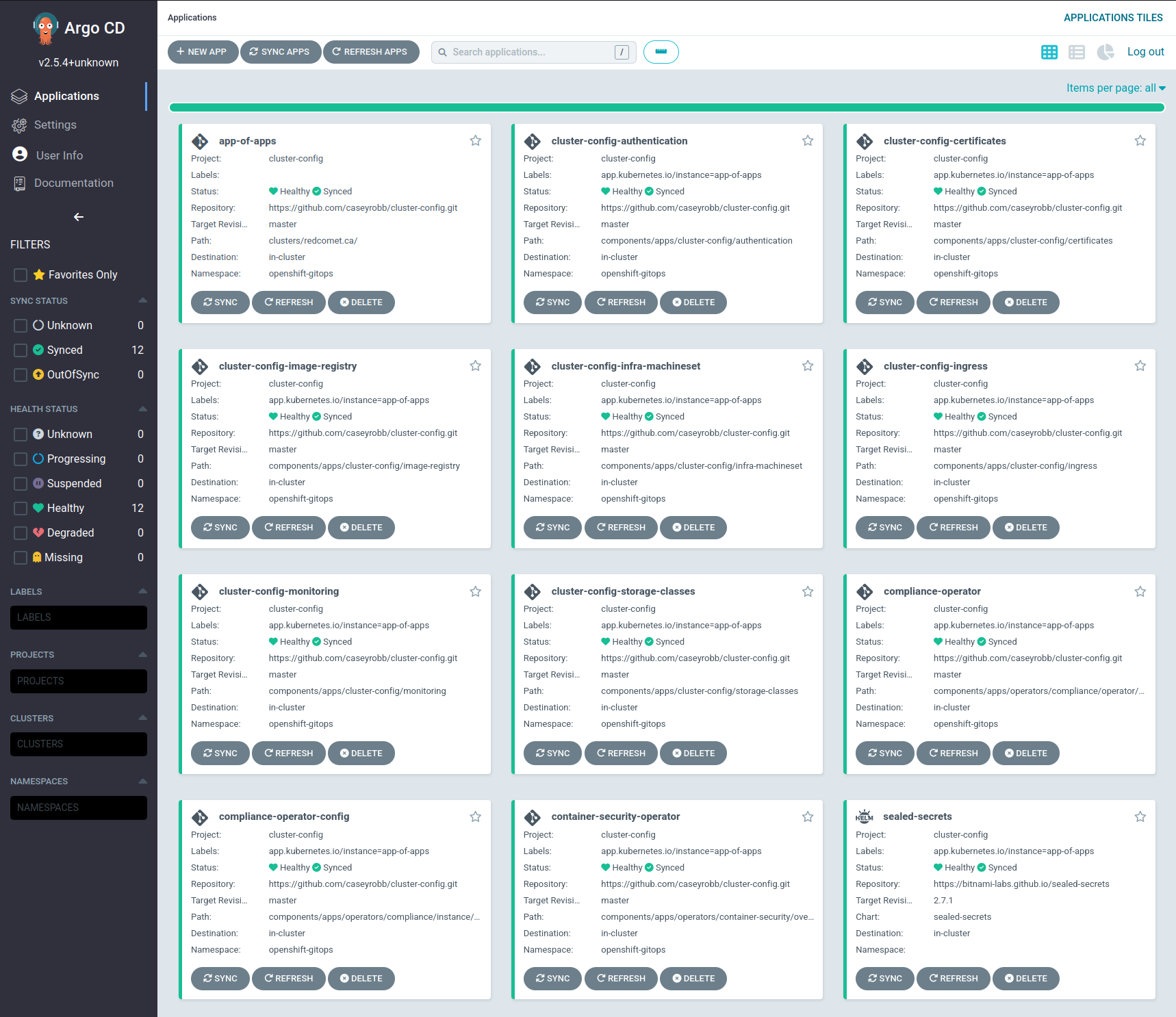Star the sealed-secrets application
The image size is (1176, 1017).
(1140, 816)
